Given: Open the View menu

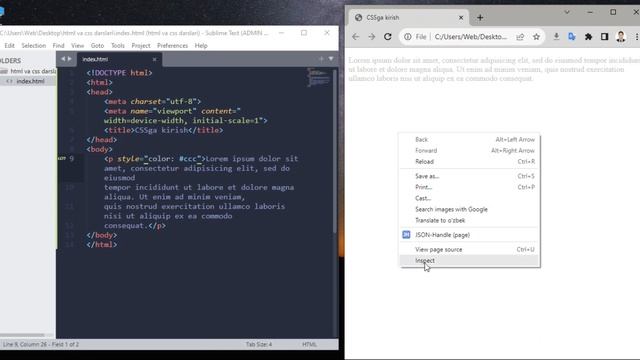Looking at the screenshot, I should pyautogui.click(x=77, y=46).
